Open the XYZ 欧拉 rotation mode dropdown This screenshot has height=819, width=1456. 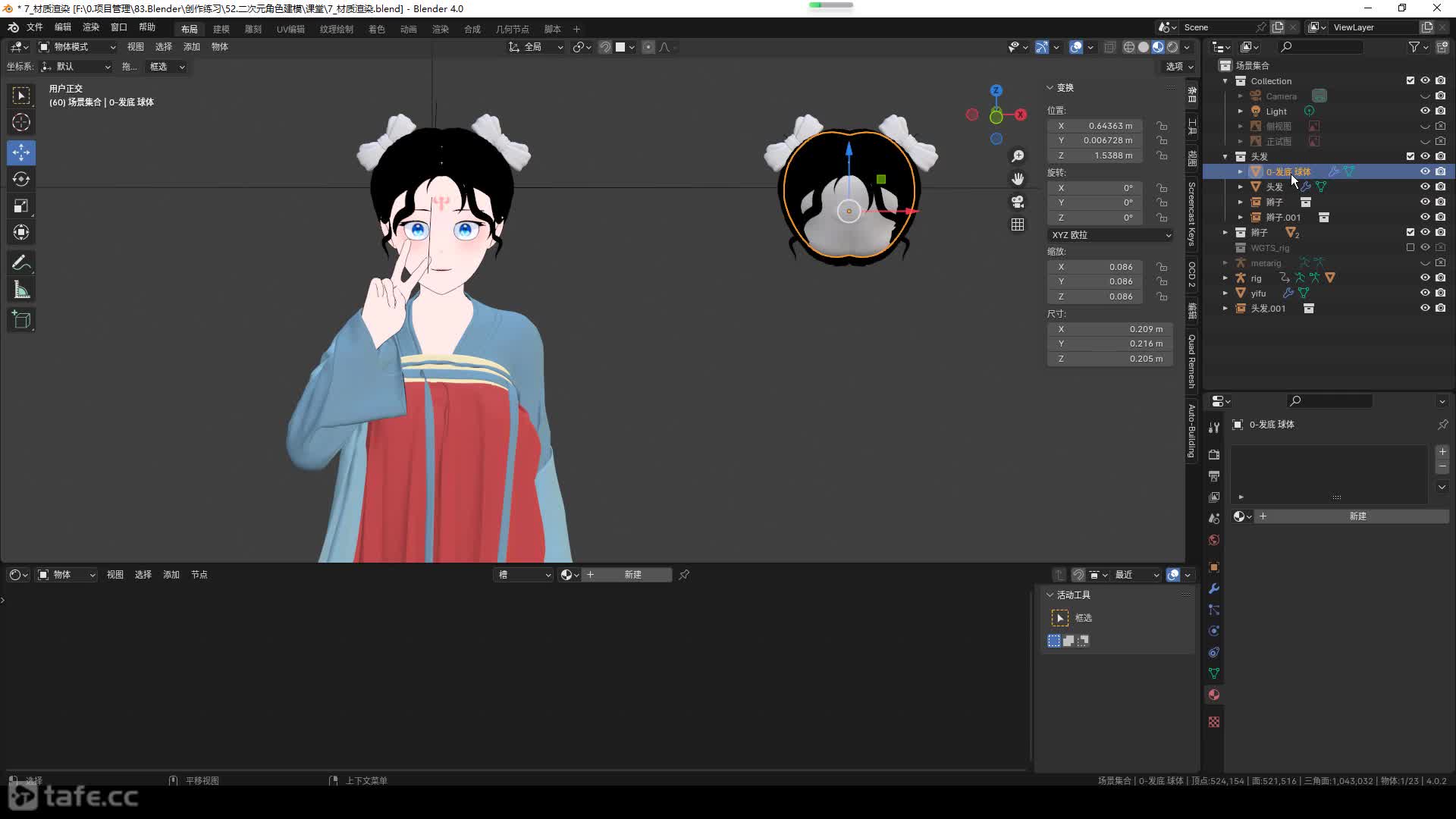click(x=1110, y=235)
